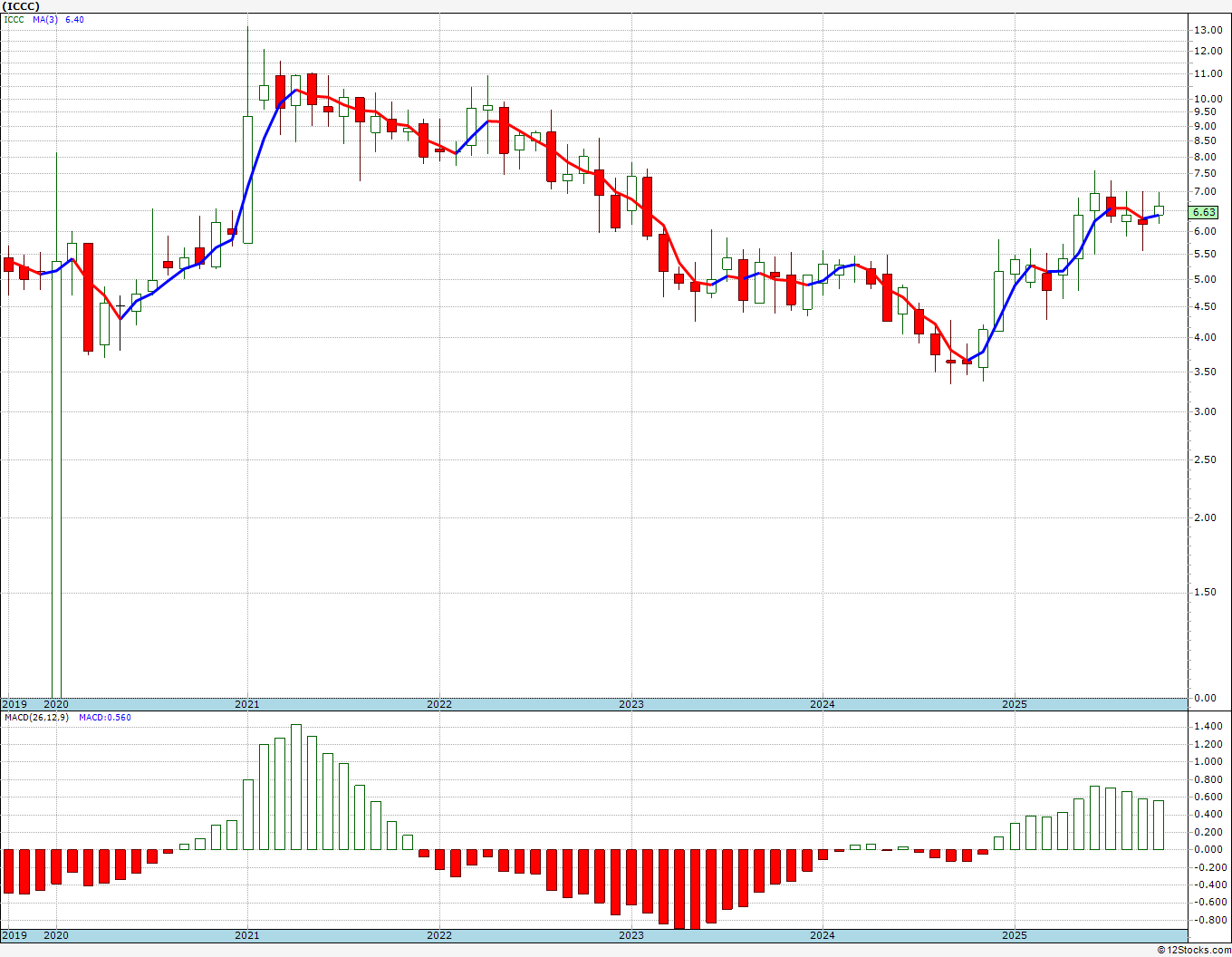Select 0.400 on the MACD axis

click(x=1208, y=815)
